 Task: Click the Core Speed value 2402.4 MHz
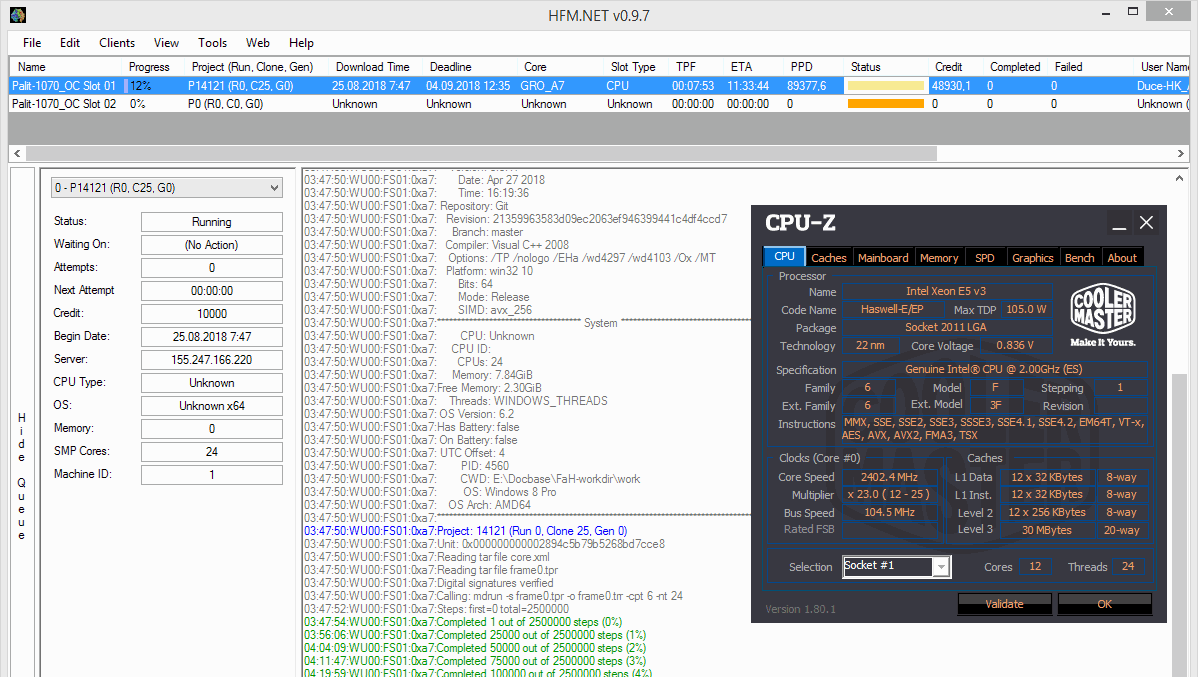[889, 477]
